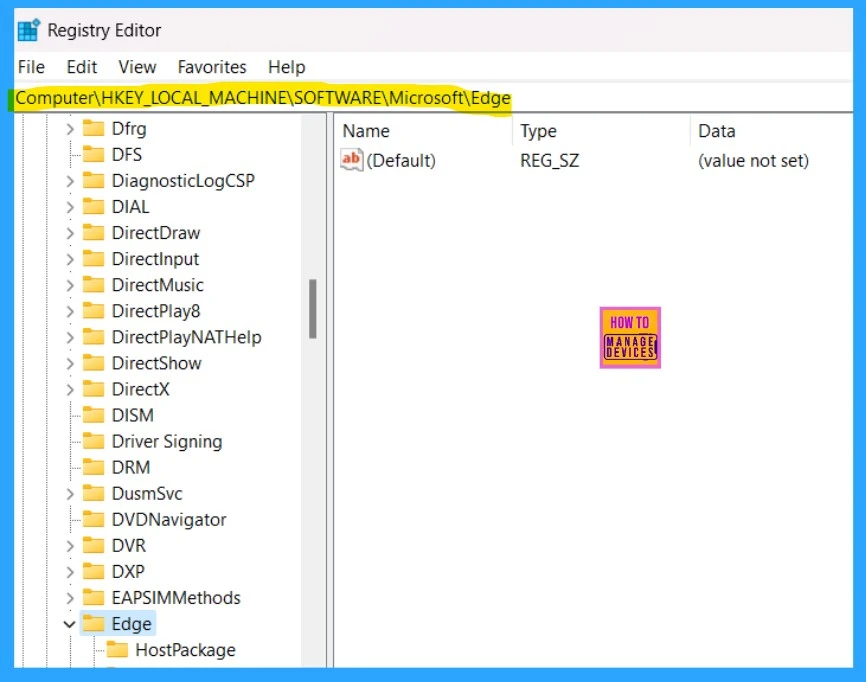
Task: Expand the DirectDraw key
Action: click(x=70, y=233)
